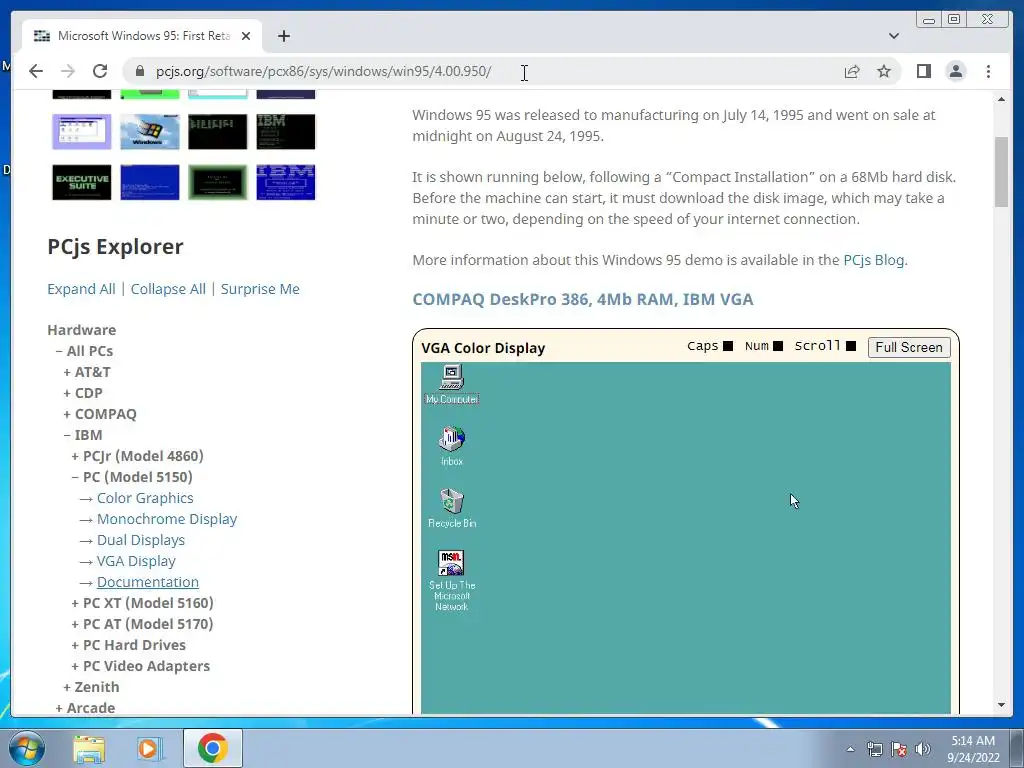Image resolution: width=1024 pixels, height=768 pixels.
Task: Click the Scroll indicator square
Action: [851, 346]
